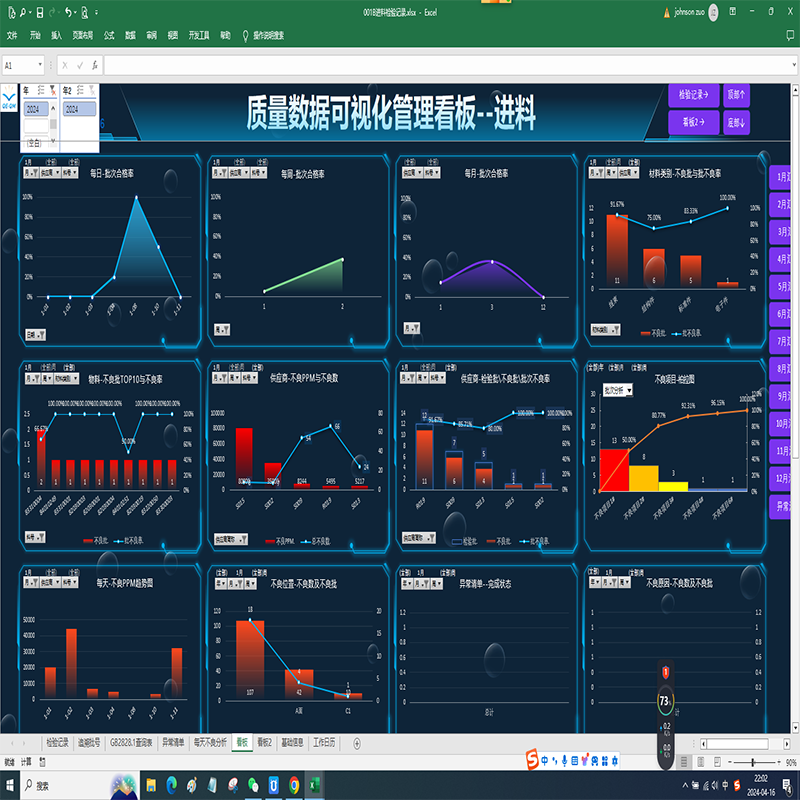Click the zoom in plus button
The height and width of the screenshot is (800, 800).
tap(779, 762)
